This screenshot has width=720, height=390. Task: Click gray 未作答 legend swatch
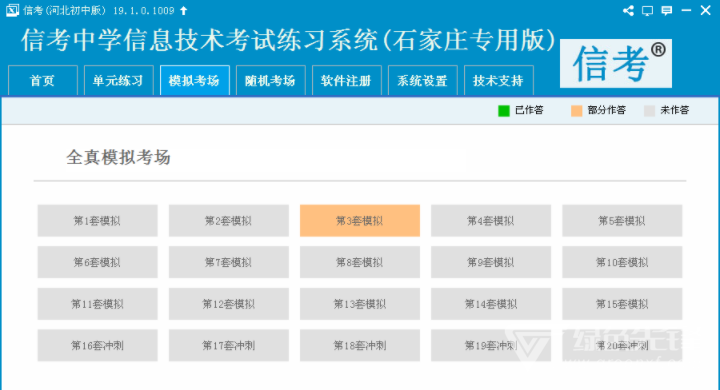click(x=649, y=111)
